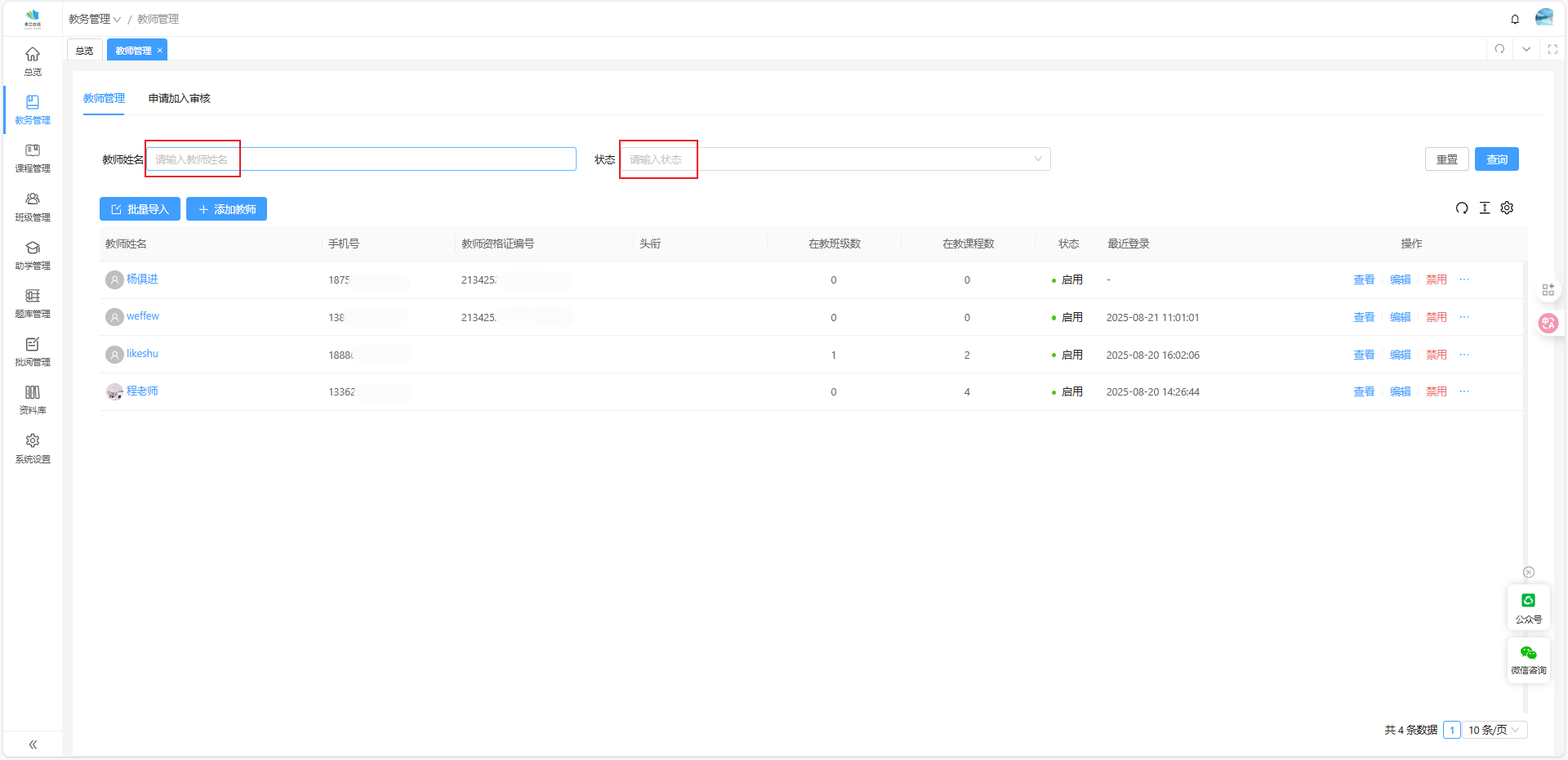The height and width of the screenshot is (760, 1568).
Task: Go to 班级管理 sidebar section
Action: (x=33, y=207)
